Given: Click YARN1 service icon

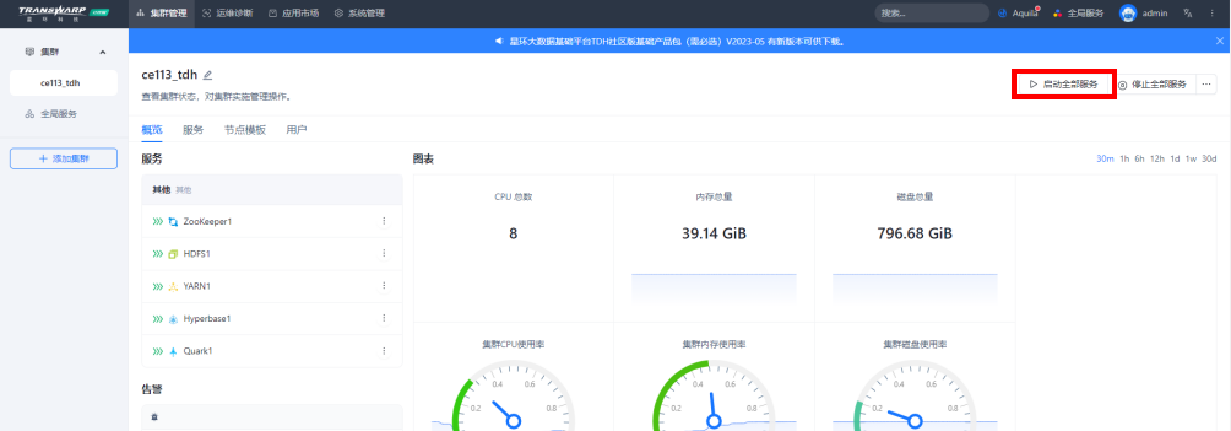Looking at the screenshot, I should coord(173,286).
